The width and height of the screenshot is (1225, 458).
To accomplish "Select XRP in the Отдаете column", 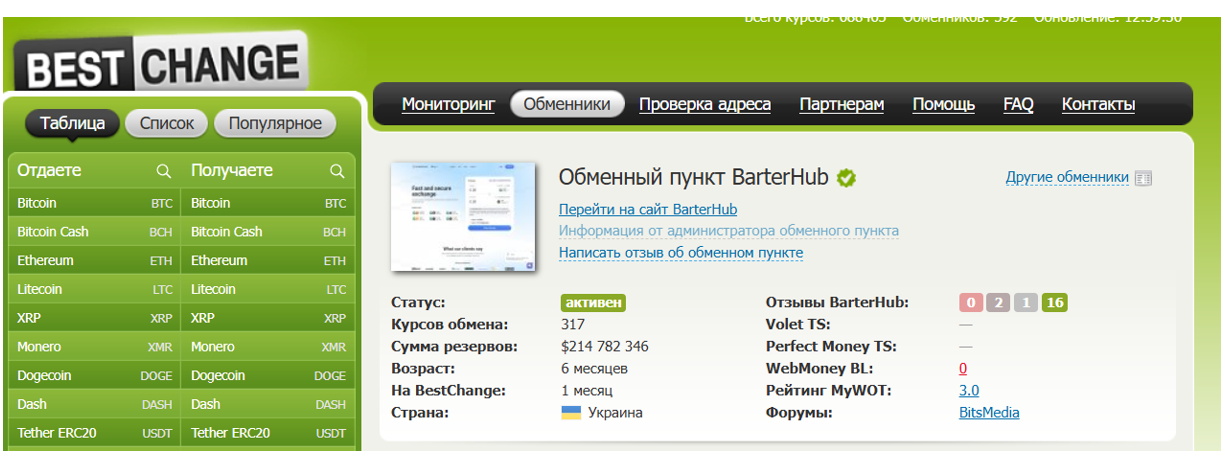I will point(94,318).
